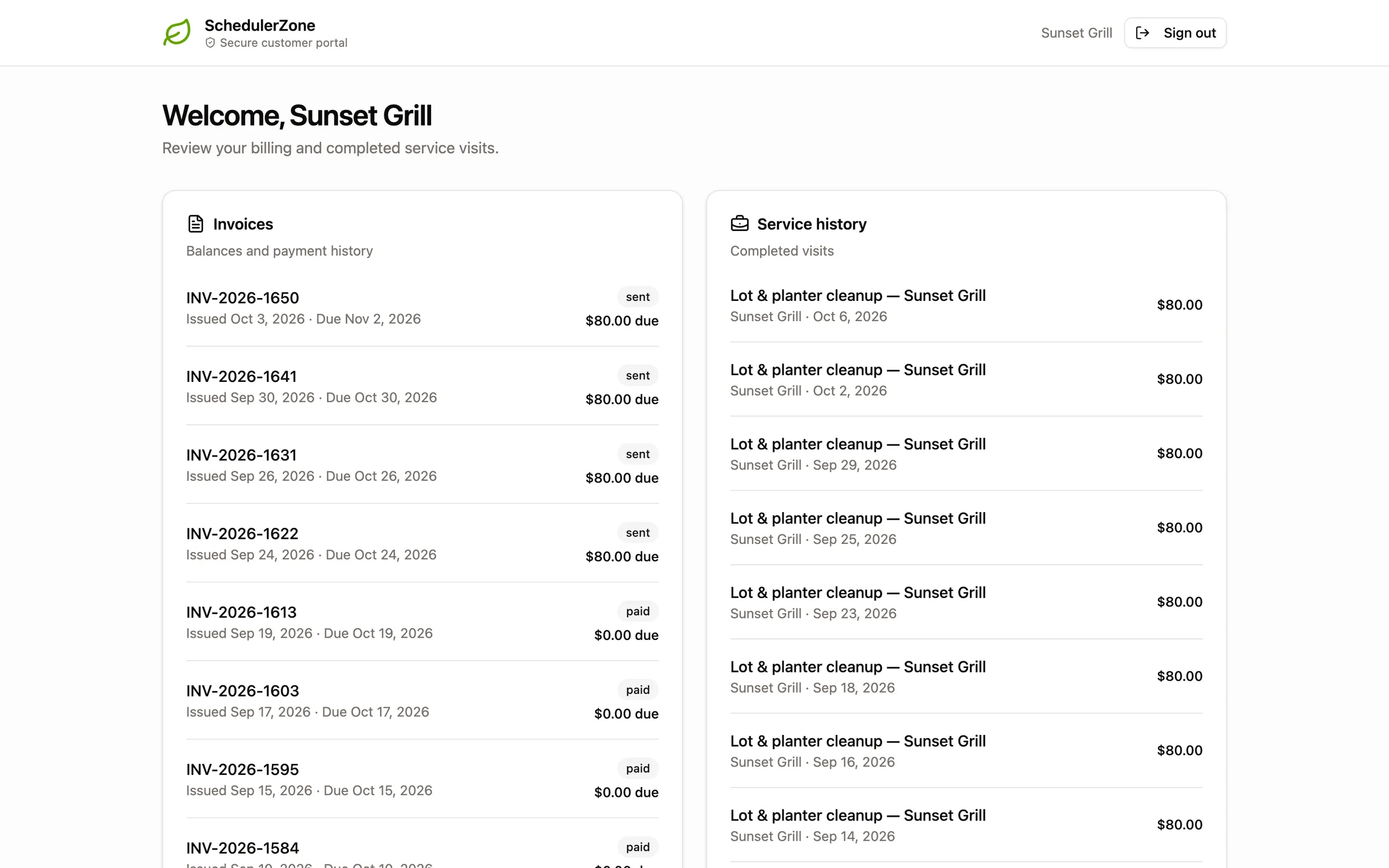Click the Invoices section heading
The width and height of the screenshot is (1389, 868).
pos(243,224)
